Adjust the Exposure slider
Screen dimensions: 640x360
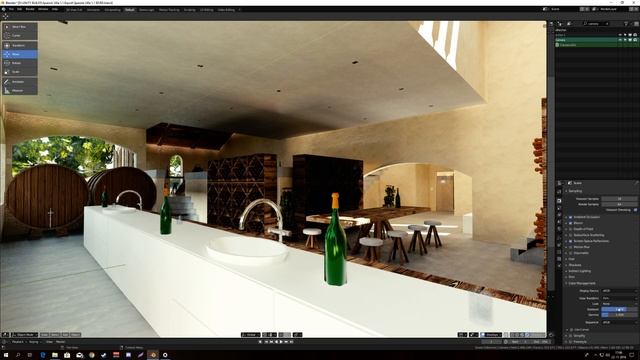[x=619, y=309]
